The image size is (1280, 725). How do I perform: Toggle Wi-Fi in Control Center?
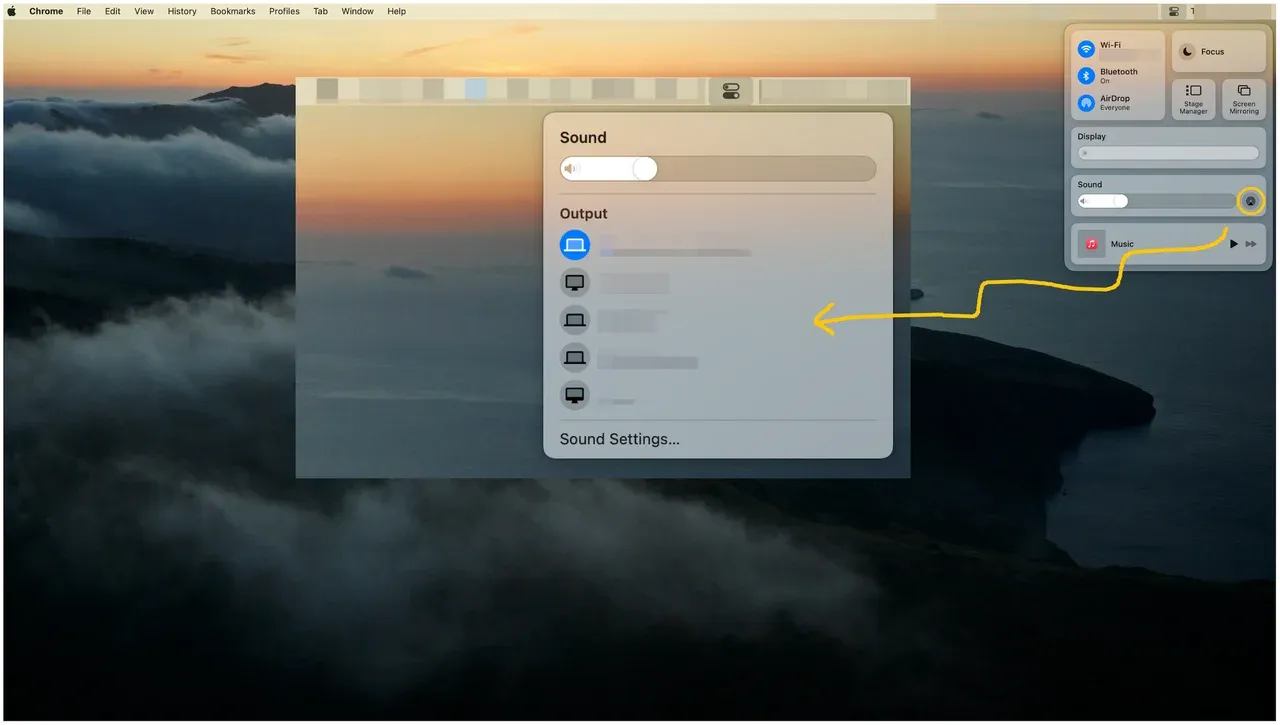(1086, 49)
